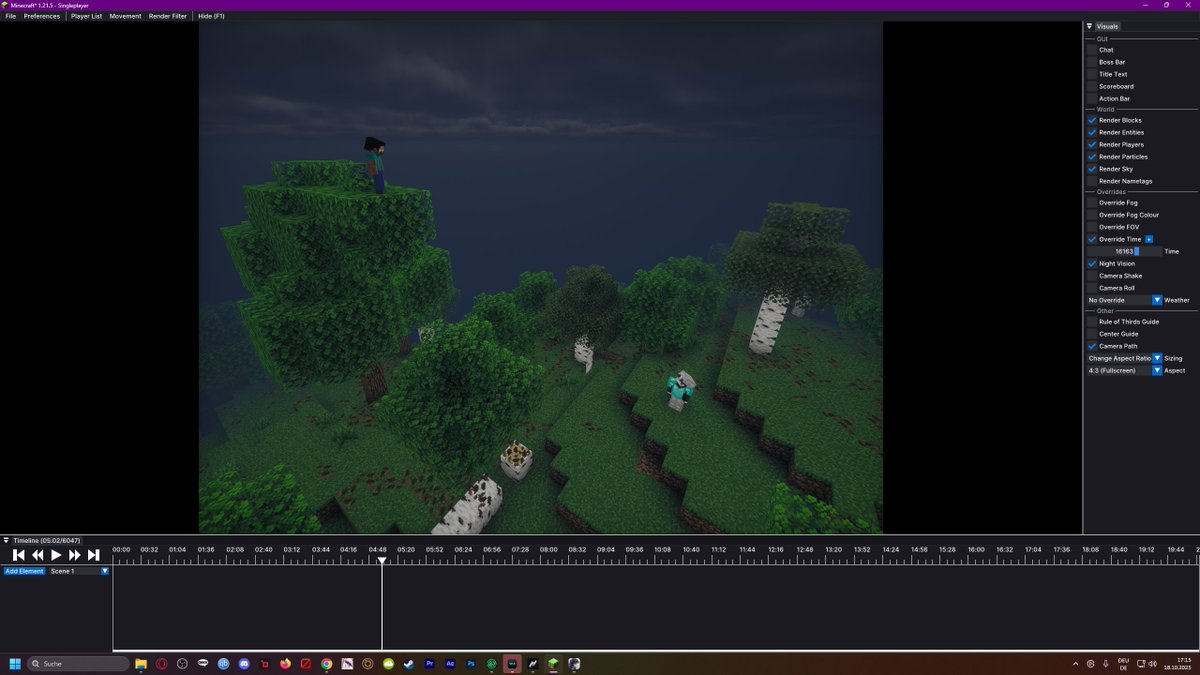The height and width of the screenshot is (675, 1200).
Task: Open Adobe Photoshop from the taskbar
Action: tap(471, 663)
